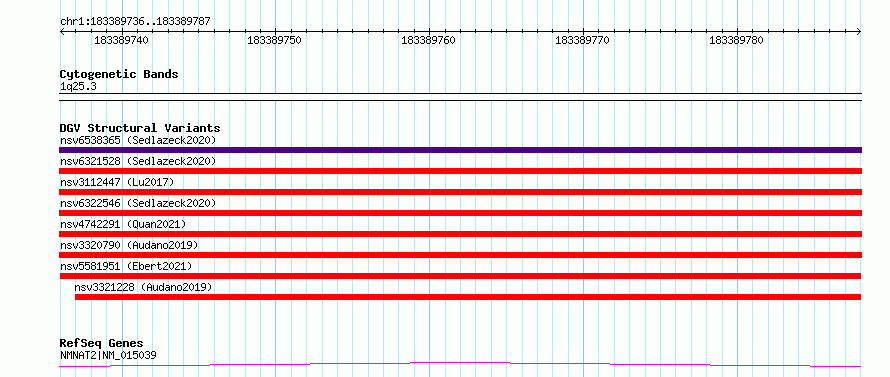The height and width of the screenshot is (377, 890).
Task: Click the magenta NMNAT2 transcript line
Action: pos(460,364)
